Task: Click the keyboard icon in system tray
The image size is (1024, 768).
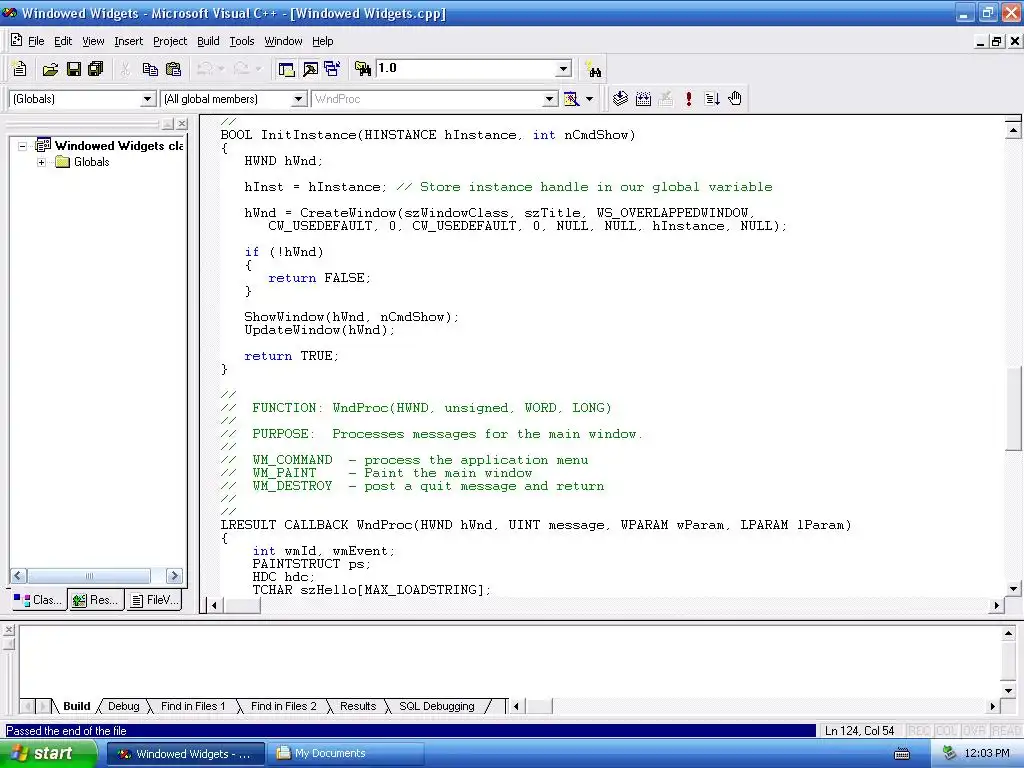Action: (x=902, y=754)
